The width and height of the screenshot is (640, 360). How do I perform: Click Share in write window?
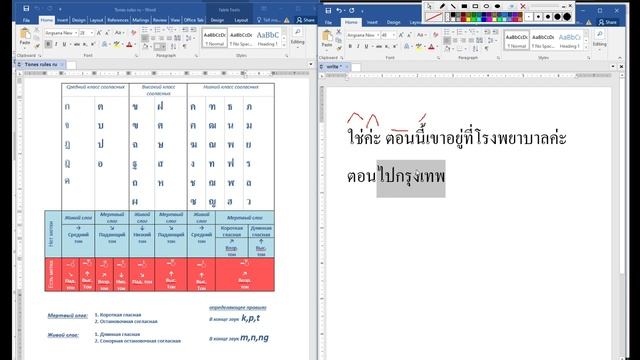coord(608,22)
